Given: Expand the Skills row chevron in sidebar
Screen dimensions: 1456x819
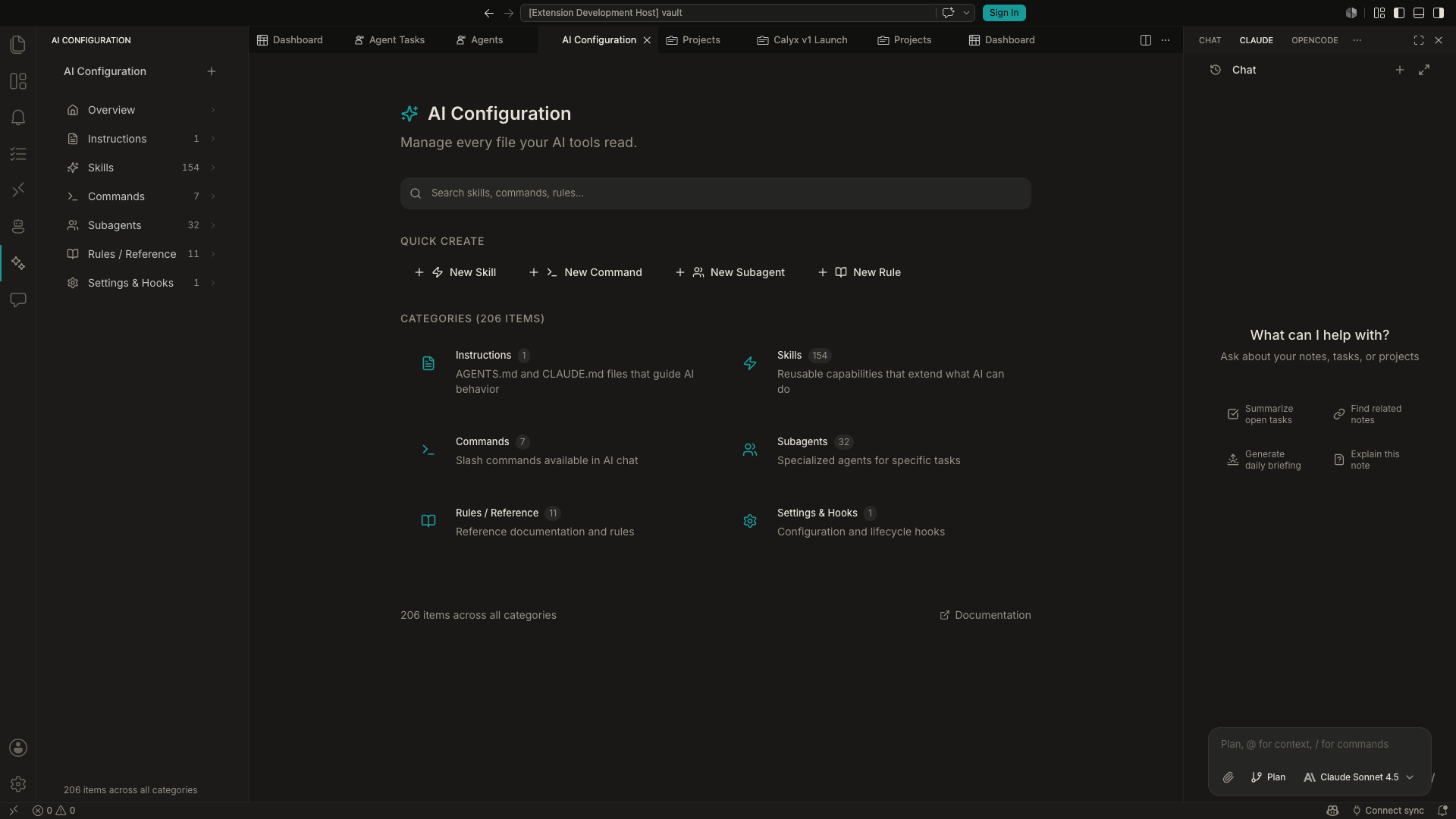Looking at the screenshot, I should pos(213,168).
